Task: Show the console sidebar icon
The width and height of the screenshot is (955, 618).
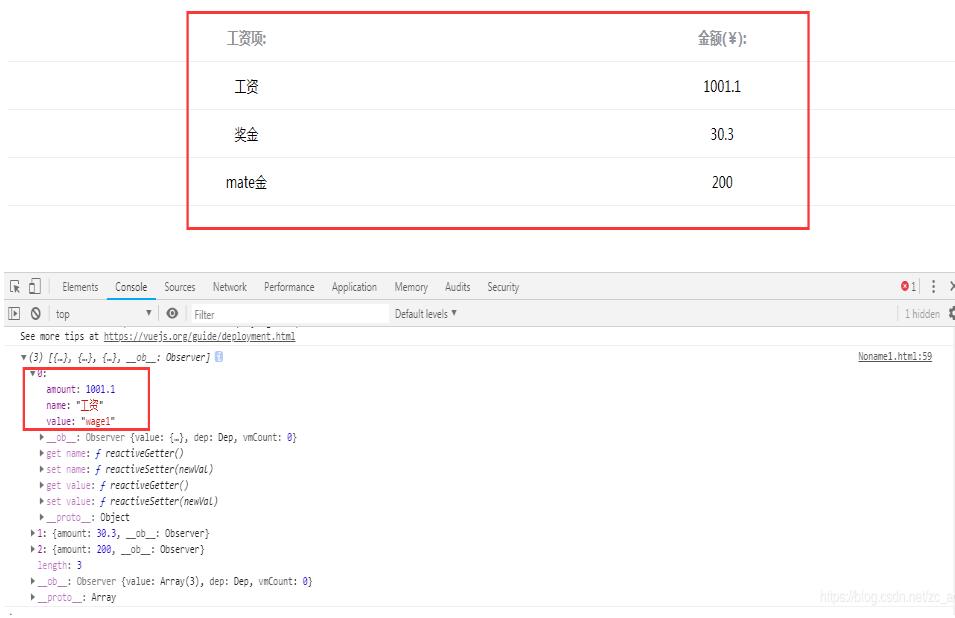Action: [14, 314]
